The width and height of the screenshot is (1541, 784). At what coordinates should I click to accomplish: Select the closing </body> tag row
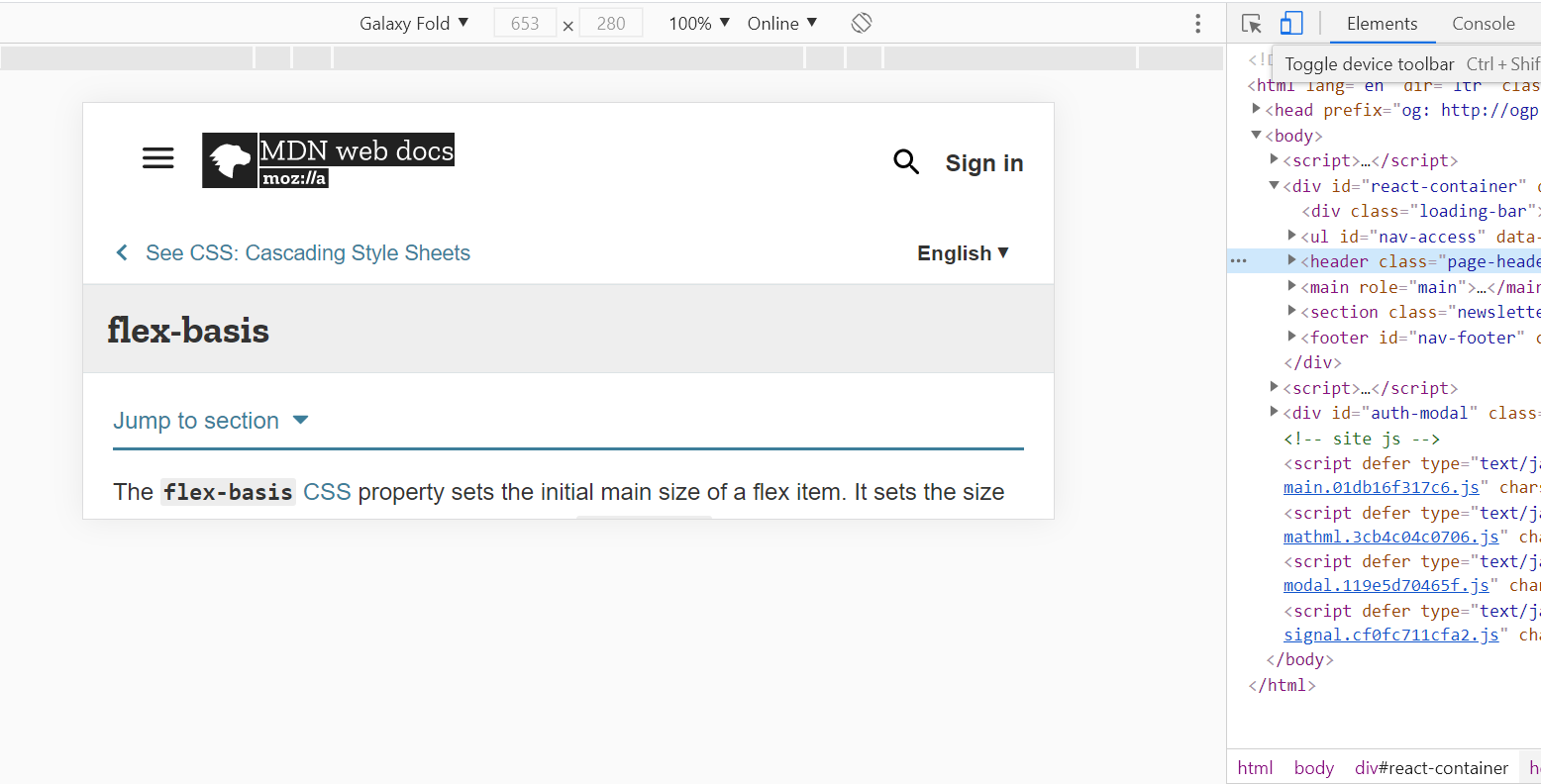click(x=1384, y=659)
